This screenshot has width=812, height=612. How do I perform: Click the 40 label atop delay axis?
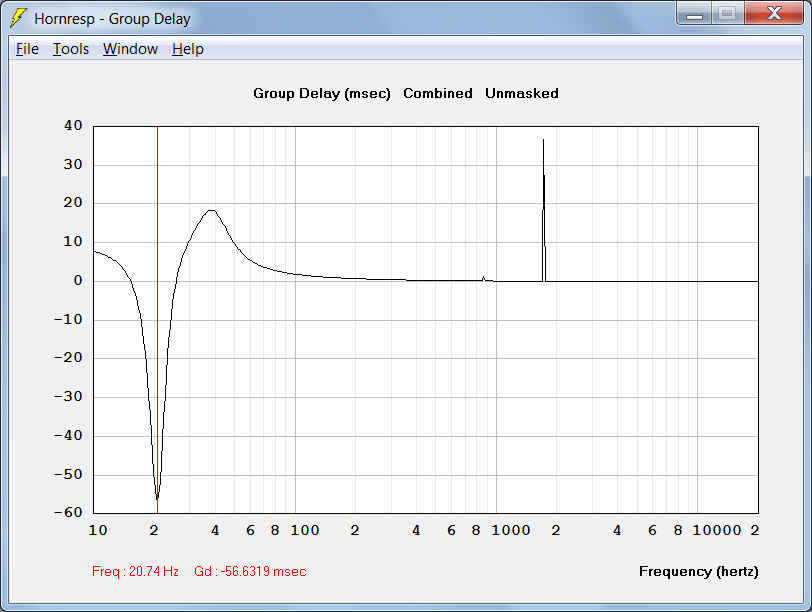pyautogui.click(x=73, y=125)
